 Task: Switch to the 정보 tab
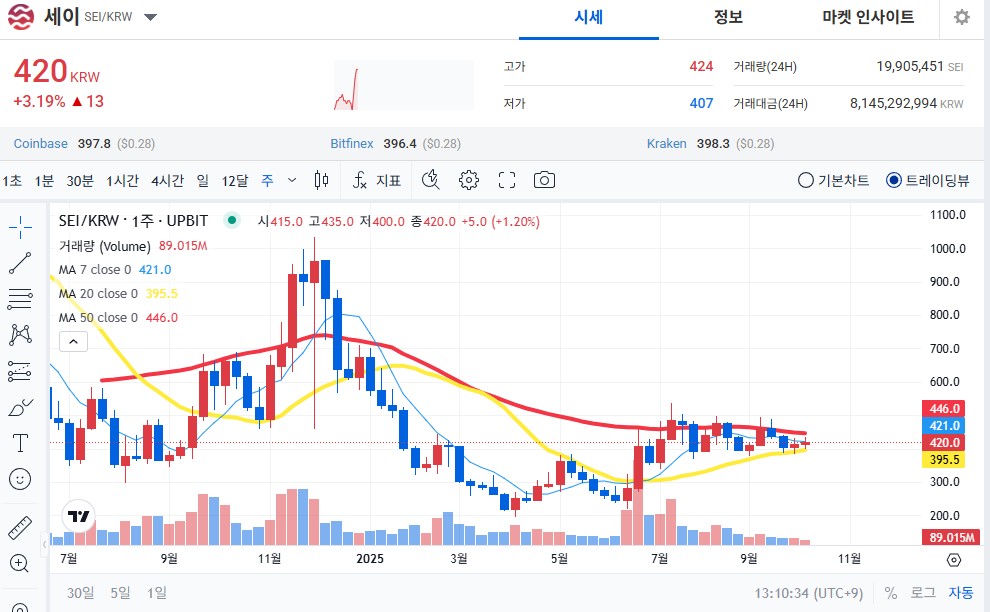click(x=728, y=17)
